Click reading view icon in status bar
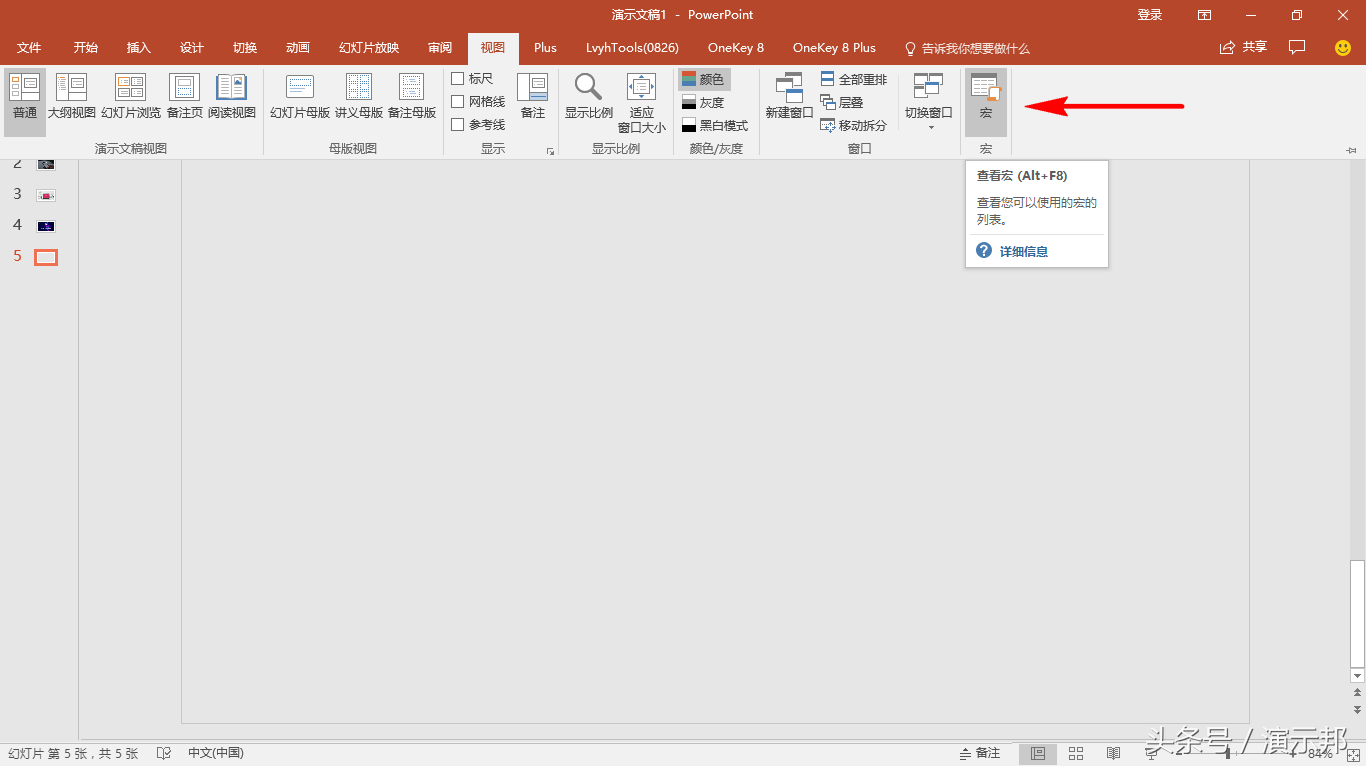The width and height of the screenshot is (1366, 766). (x=1113, y=753)
